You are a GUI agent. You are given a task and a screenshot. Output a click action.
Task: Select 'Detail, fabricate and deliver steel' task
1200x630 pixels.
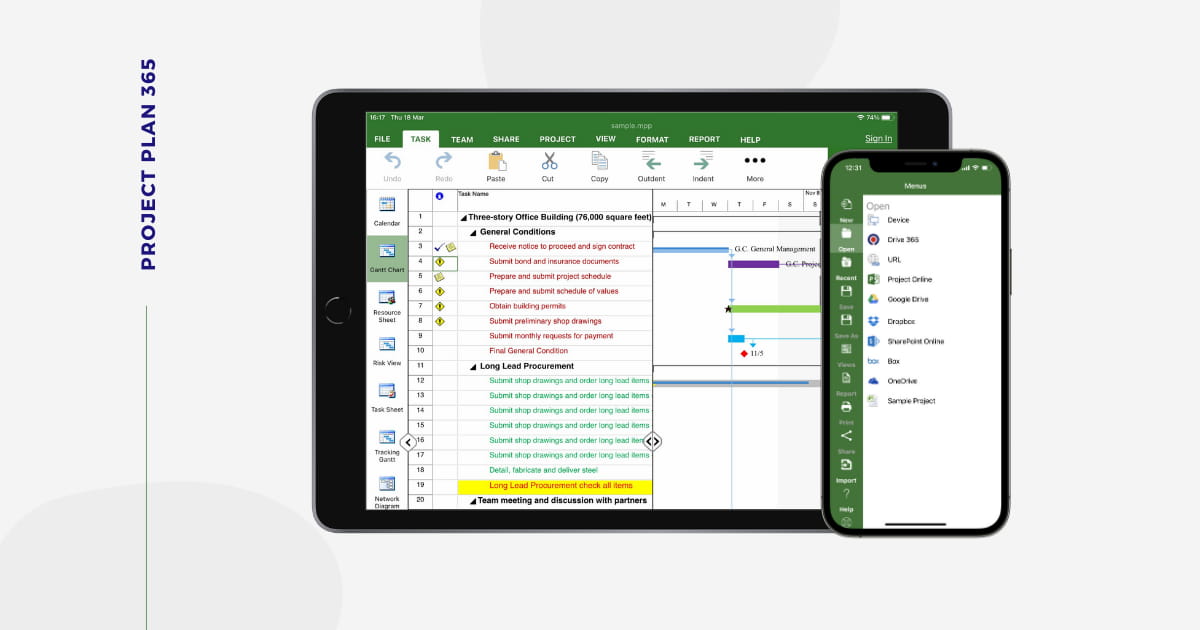pyautogui.click(x=543, y=470)
